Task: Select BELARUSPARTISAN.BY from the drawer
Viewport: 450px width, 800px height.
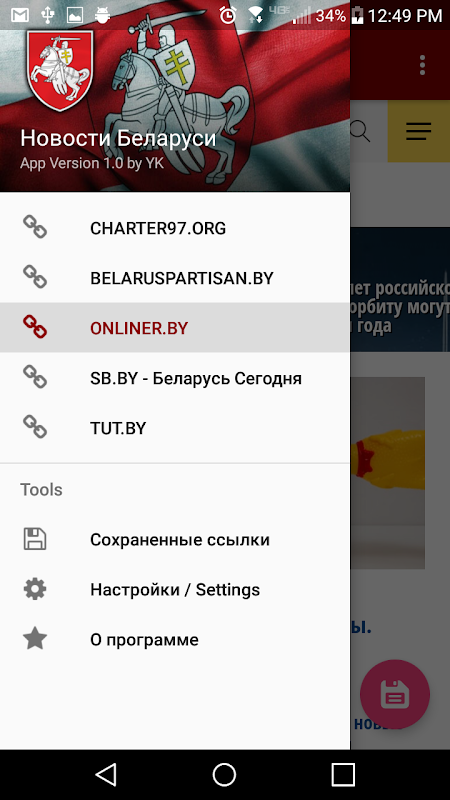Action: tap(175, 278)
